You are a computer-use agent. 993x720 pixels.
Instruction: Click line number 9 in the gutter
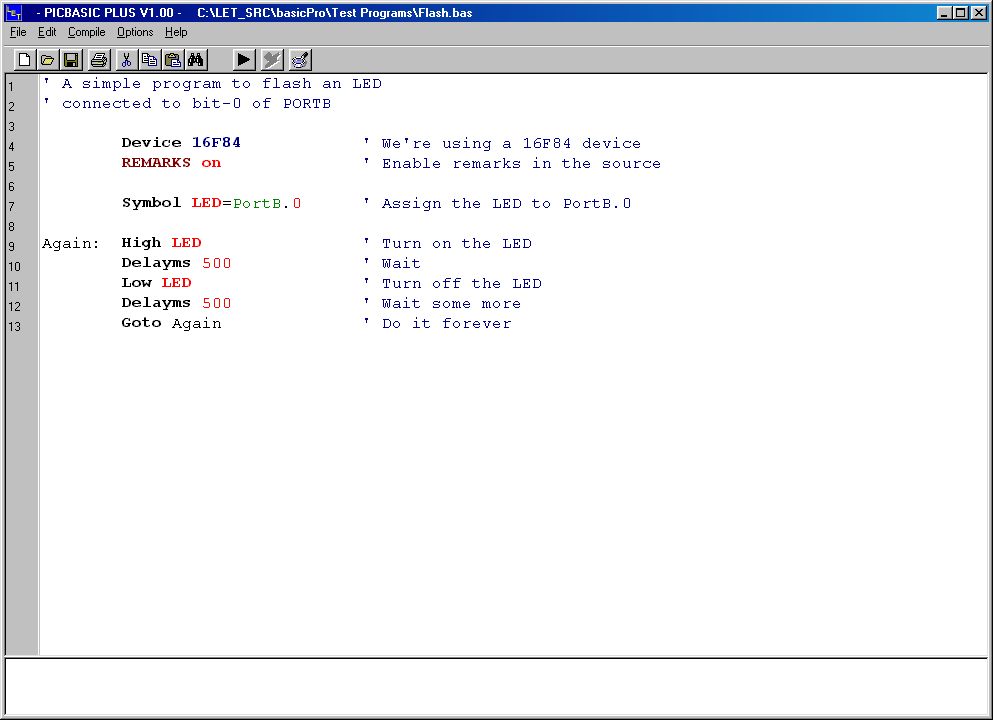pos(11,246)
